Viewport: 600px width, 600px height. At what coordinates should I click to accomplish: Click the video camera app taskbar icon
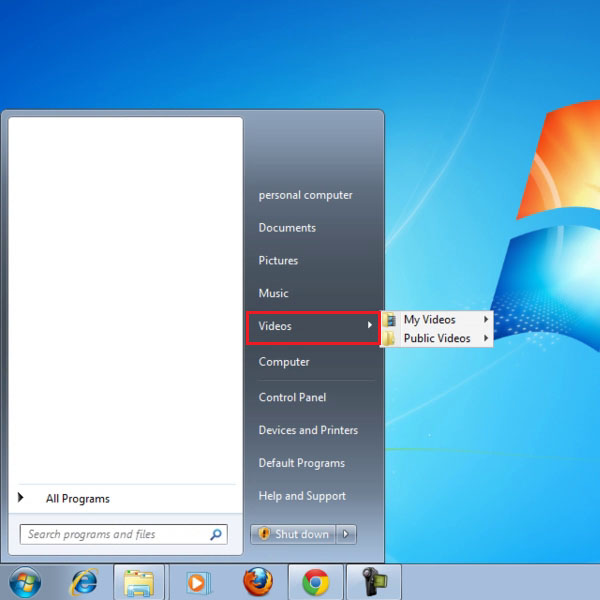tap(374, 582)
